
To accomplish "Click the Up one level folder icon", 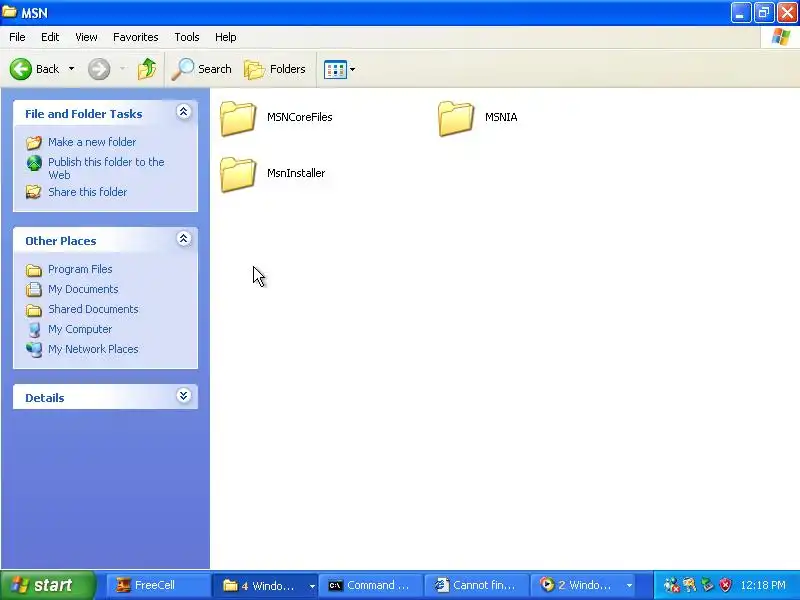I will click(147, 69).
